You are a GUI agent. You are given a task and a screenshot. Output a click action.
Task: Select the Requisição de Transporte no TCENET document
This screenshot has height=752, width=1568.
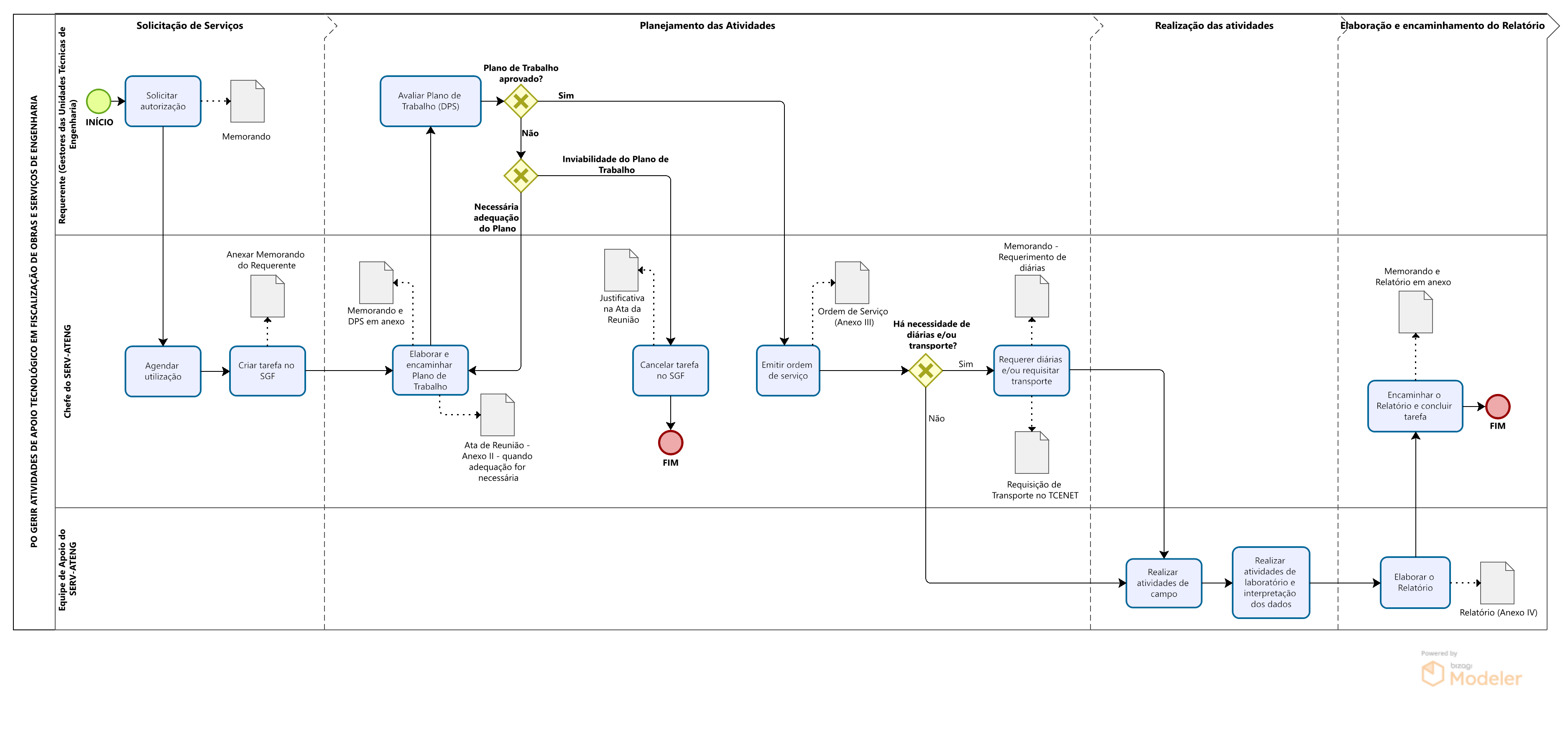(x=1031, y=453)
